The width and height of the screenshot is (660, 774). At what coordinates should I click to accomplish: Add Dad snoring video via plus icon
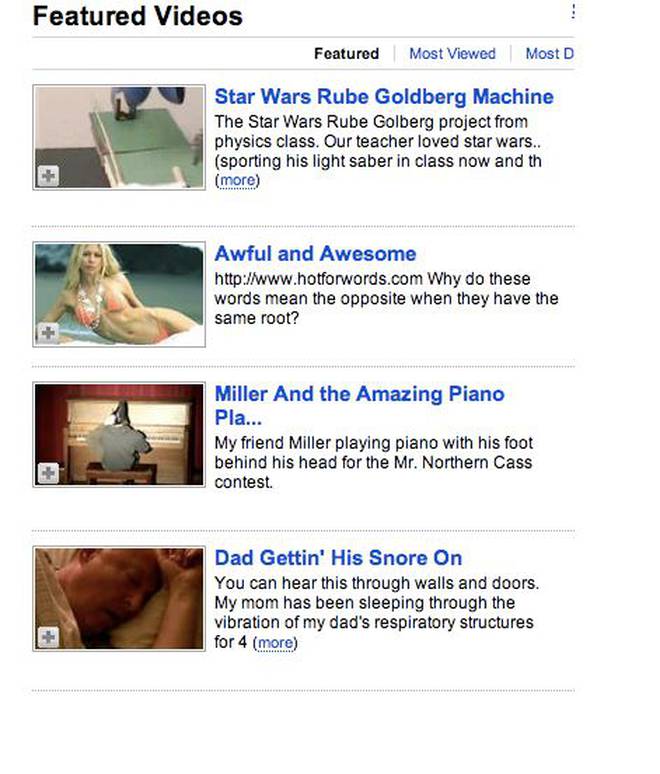click(48, 637)
